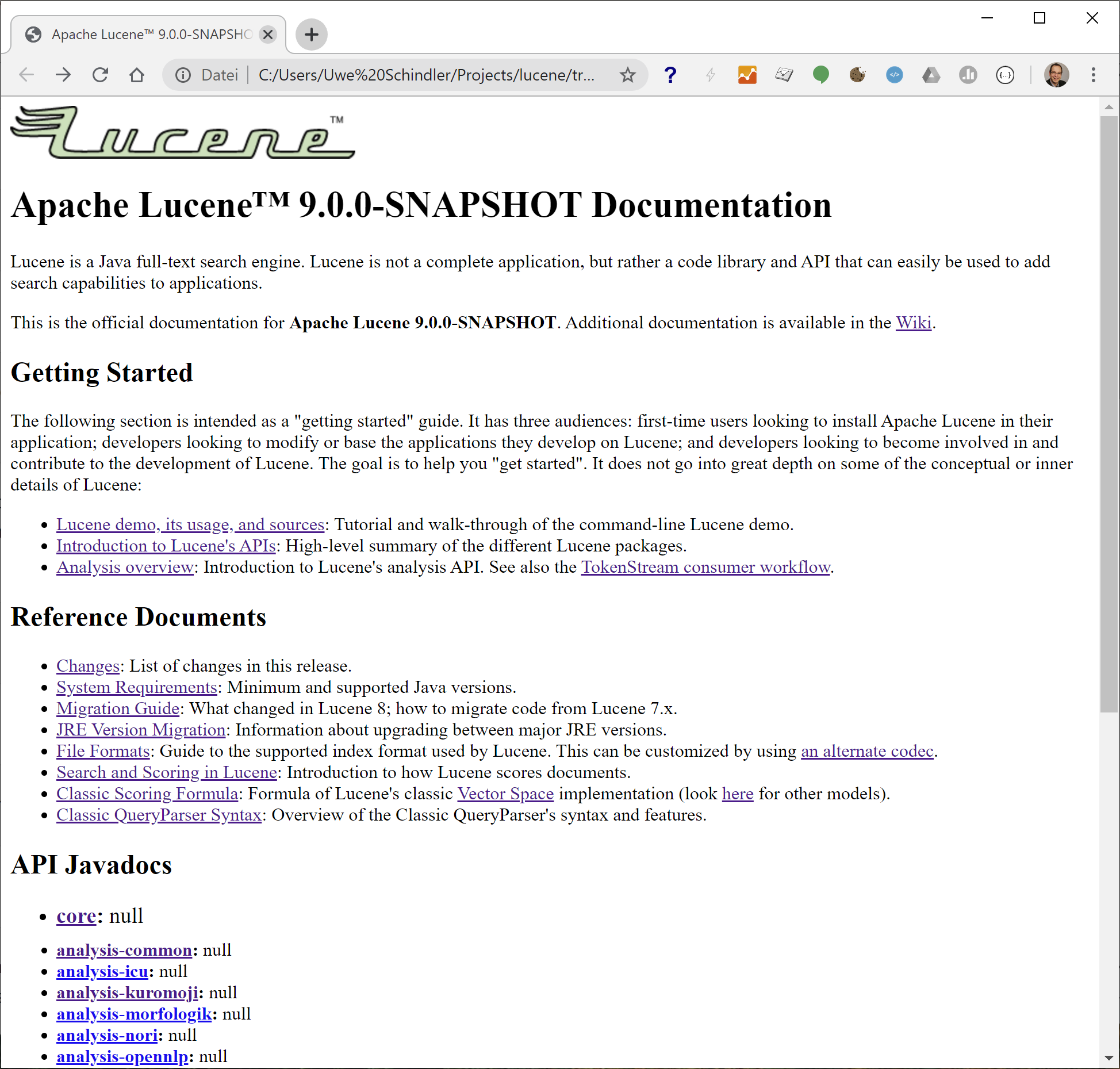Open the analysis-nori Javadocs link
The width and height of the screenshot is (1120, 1069).
[x=107, y=1035]
